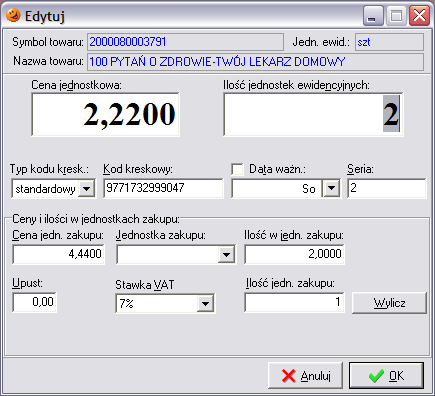
Task: Open the Typ kodu kresk. dropdown
Action: click(87, 189)
